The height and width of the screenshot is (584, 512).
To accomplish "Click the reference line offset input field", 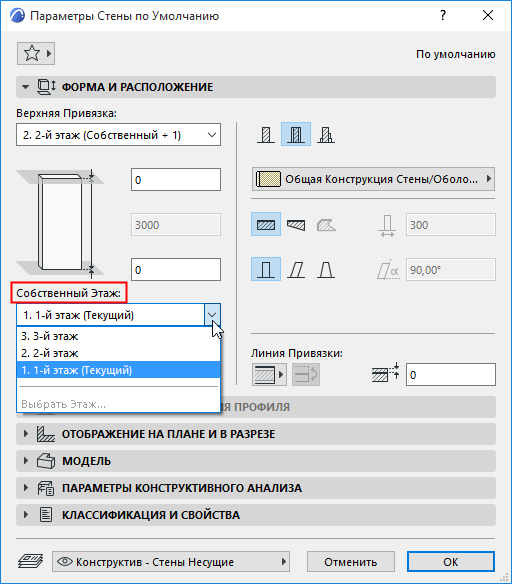I will (x=451, y=375).
